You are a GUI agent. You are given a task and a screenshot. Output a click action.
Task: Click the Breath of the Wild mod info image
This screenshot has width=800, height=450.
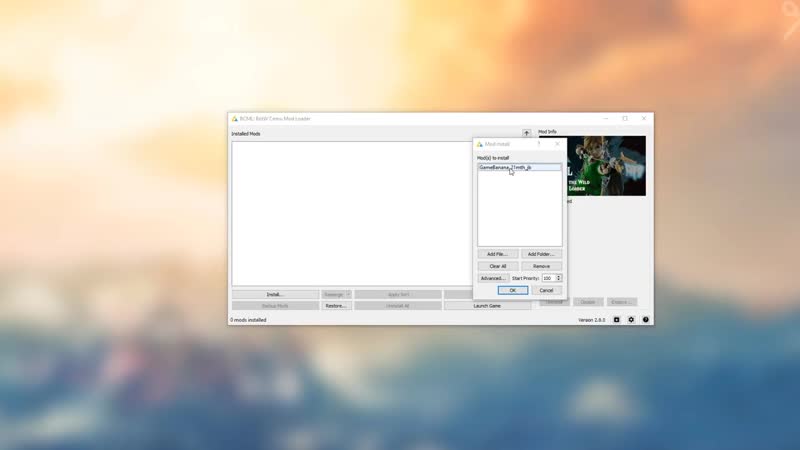point(605,166)
